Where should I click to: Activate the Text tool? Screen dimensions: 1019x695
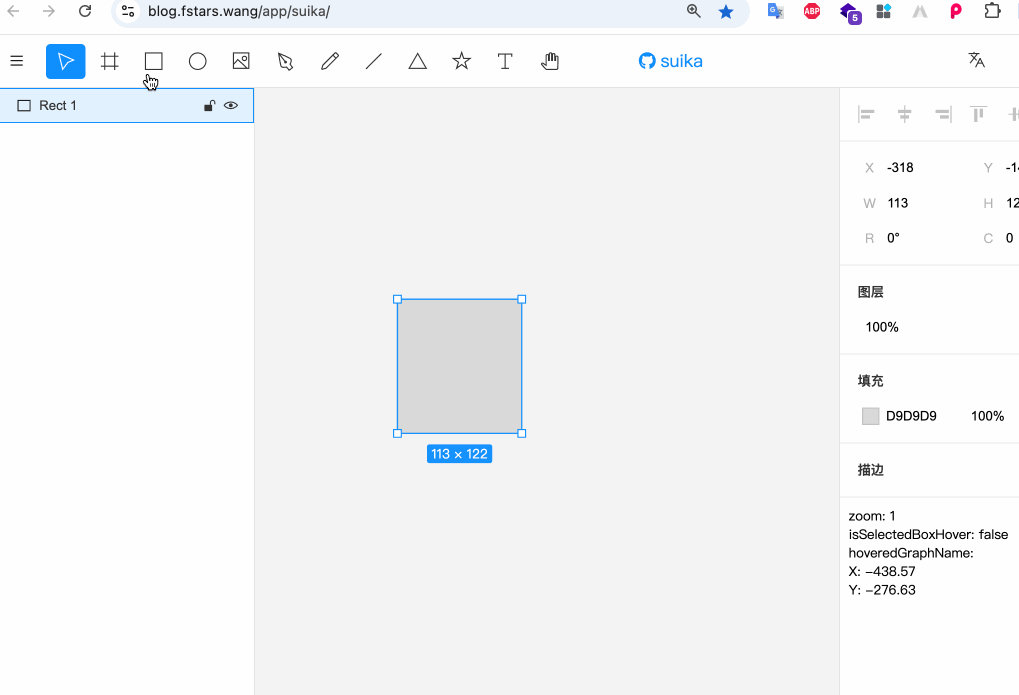click(x=505, y=61)
